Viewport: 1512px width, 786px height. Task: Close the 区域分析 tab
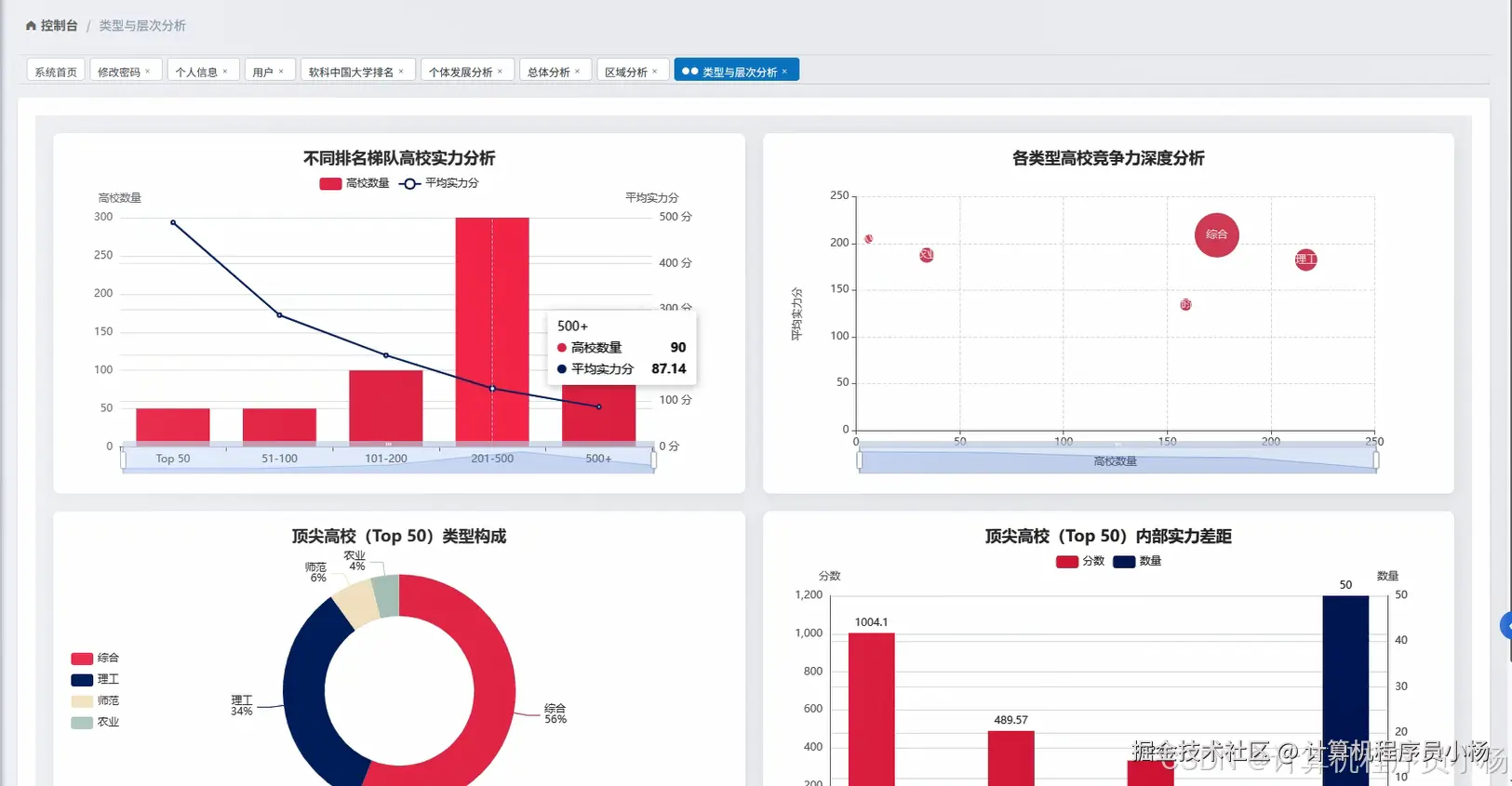(x=654, y=72)
